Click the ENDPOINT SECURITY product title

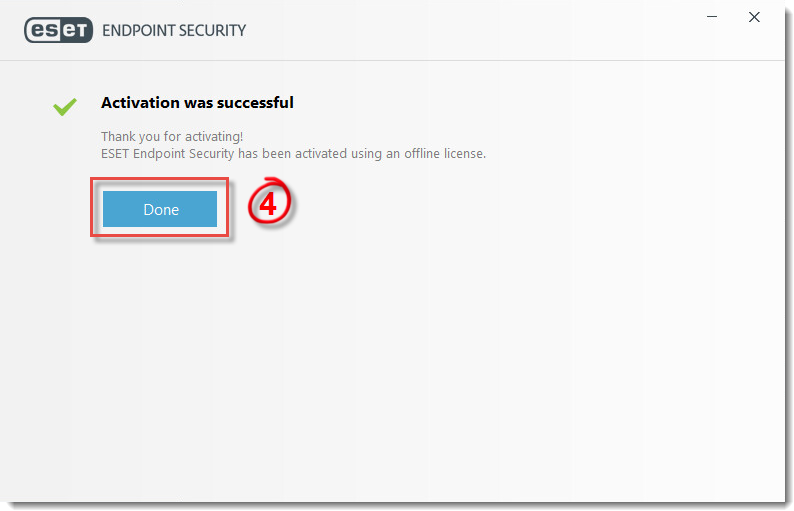point(174,30)
